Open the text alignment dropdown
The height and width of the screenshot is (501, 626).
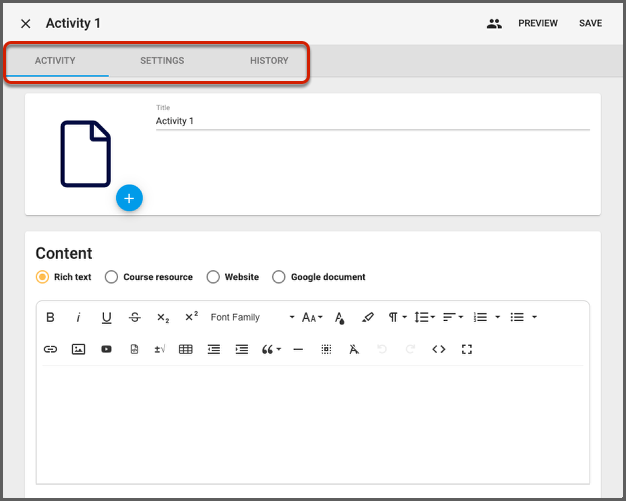tap(453, 317)
